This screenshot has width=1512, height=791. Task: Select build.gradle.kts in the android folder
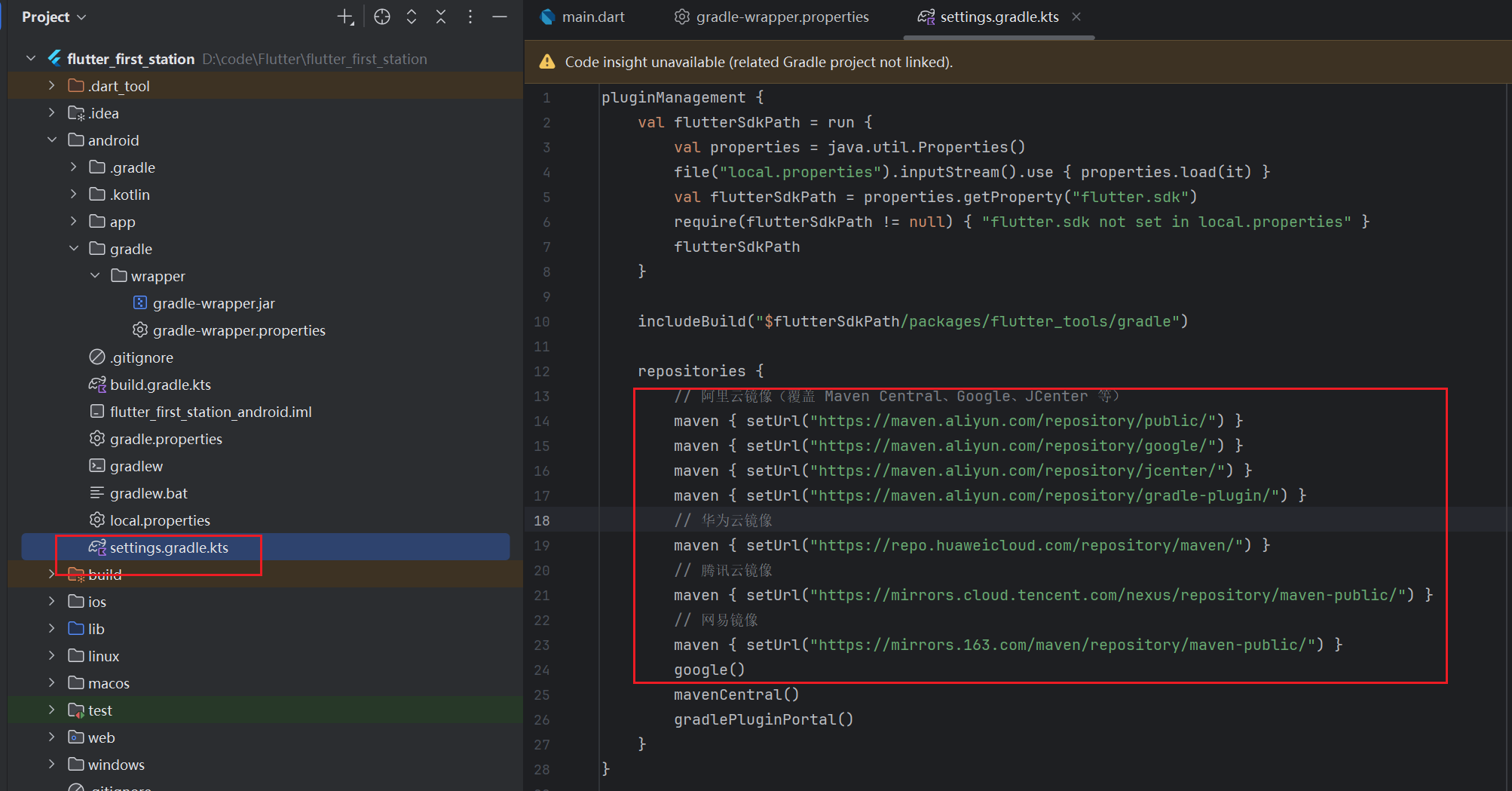pos(161,385)
